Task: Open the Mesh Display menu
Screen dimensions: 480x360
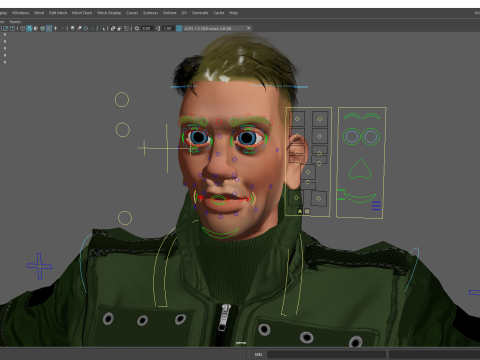Action: tap(109, 13)
